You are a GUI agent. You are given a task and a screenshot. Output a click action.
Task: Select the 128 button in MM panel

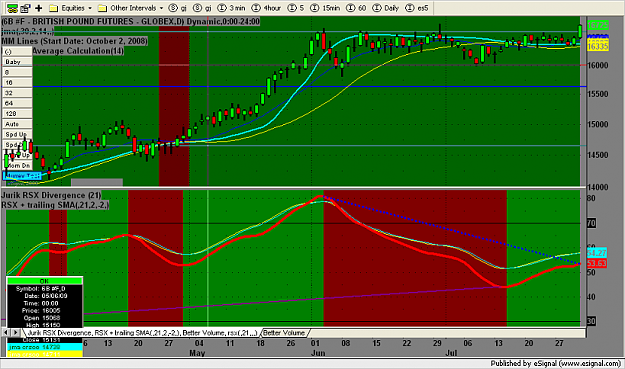[x=17, y=114]
